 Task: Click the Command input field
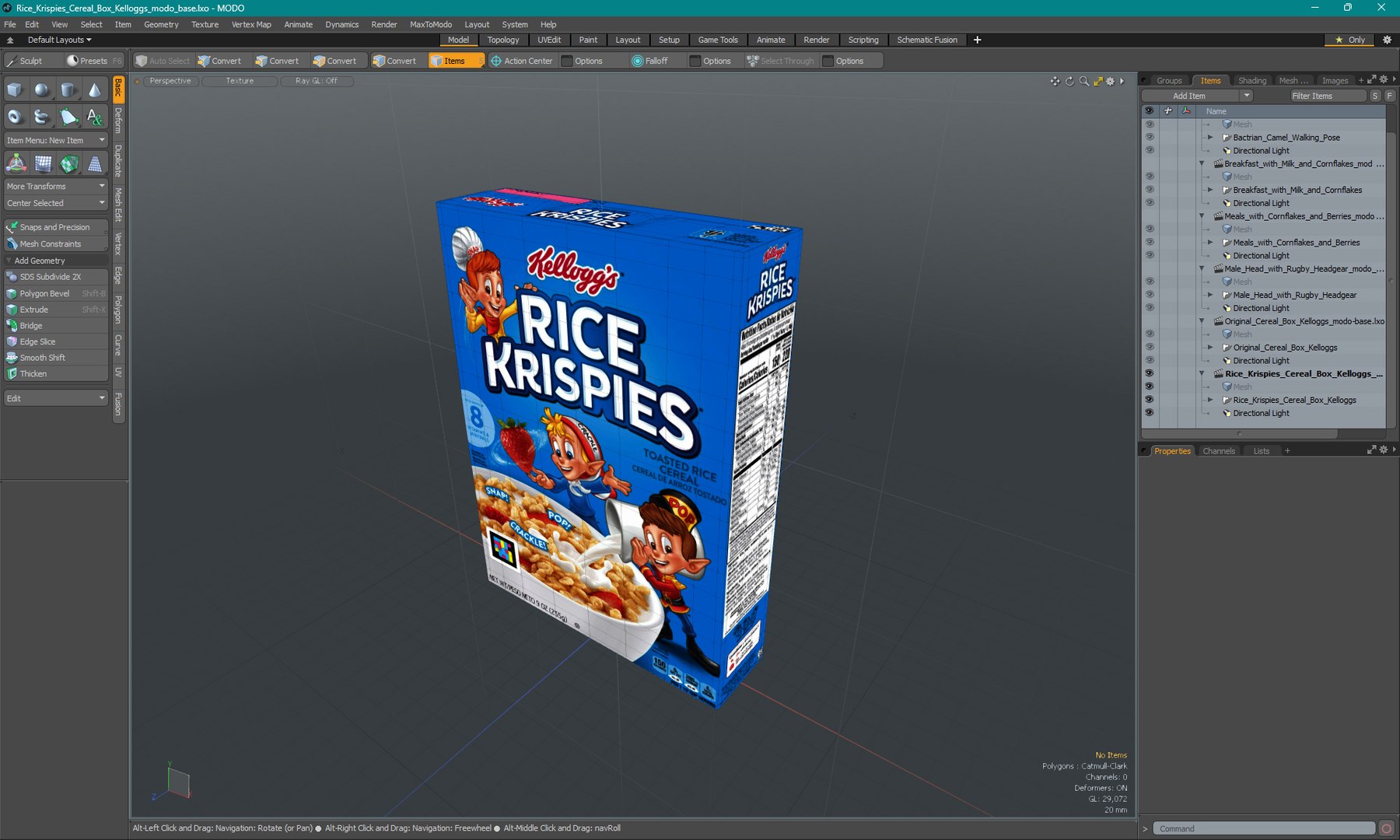tap(1264, 828)
